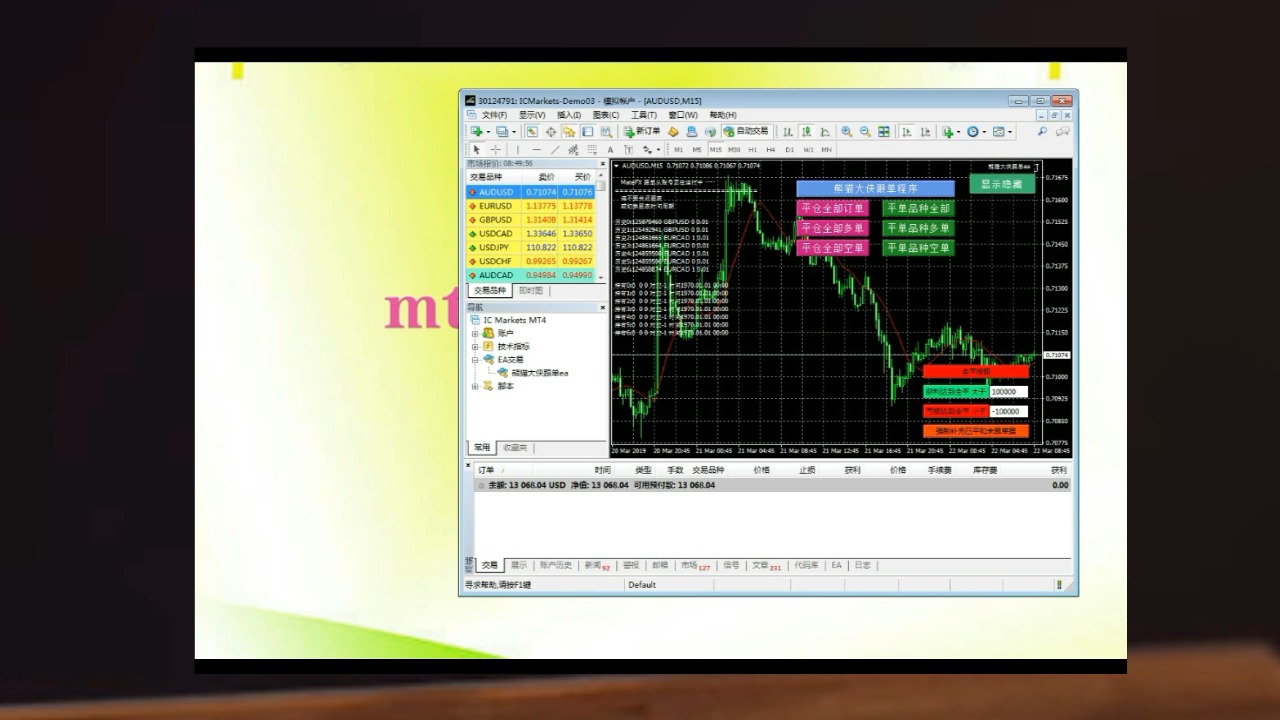Screen dimensions: 1280x720
Task: Select the vertical line drawing tool
Action: pos(517,150)
